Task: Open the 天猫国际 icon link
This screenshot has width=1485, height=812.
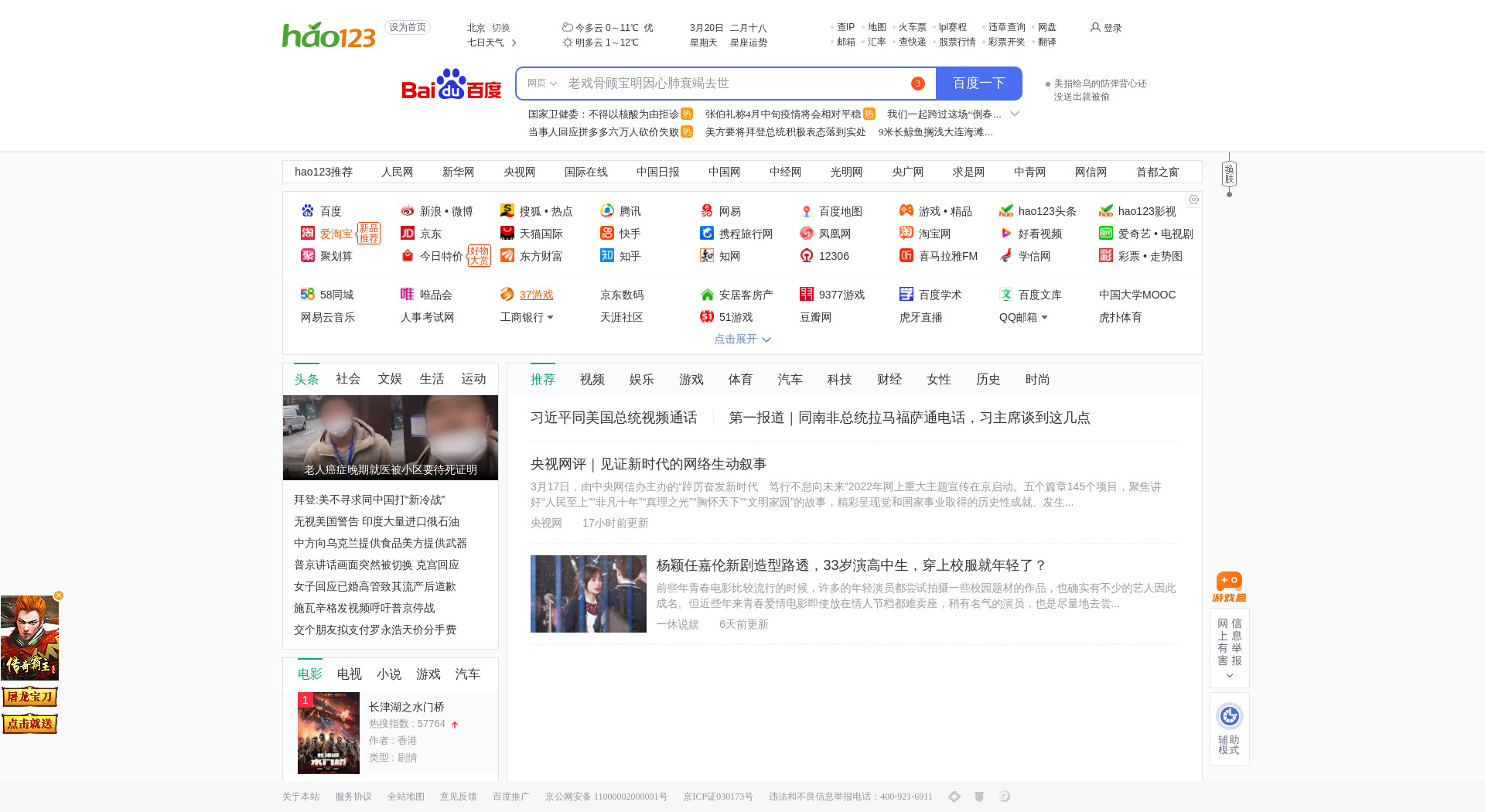Action: click(x=507, y=233)
